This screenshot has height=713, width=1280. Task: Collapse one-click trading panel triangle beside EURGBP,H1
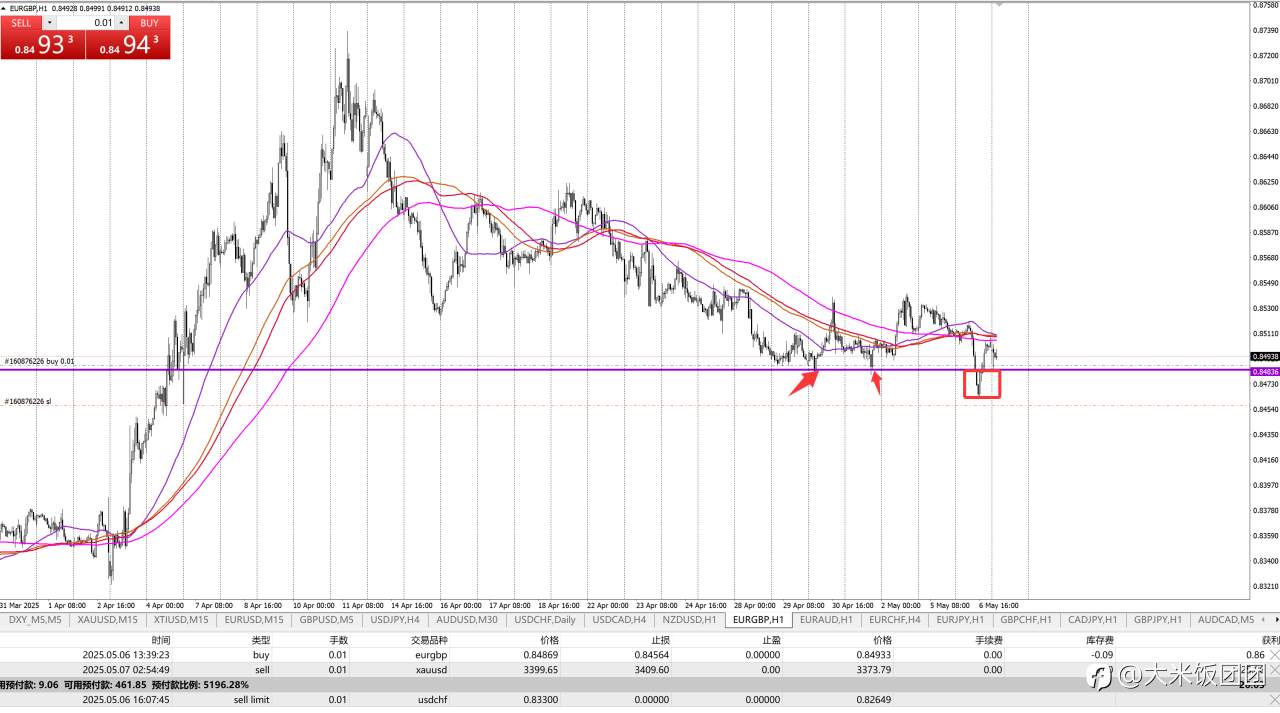(4, 8)
